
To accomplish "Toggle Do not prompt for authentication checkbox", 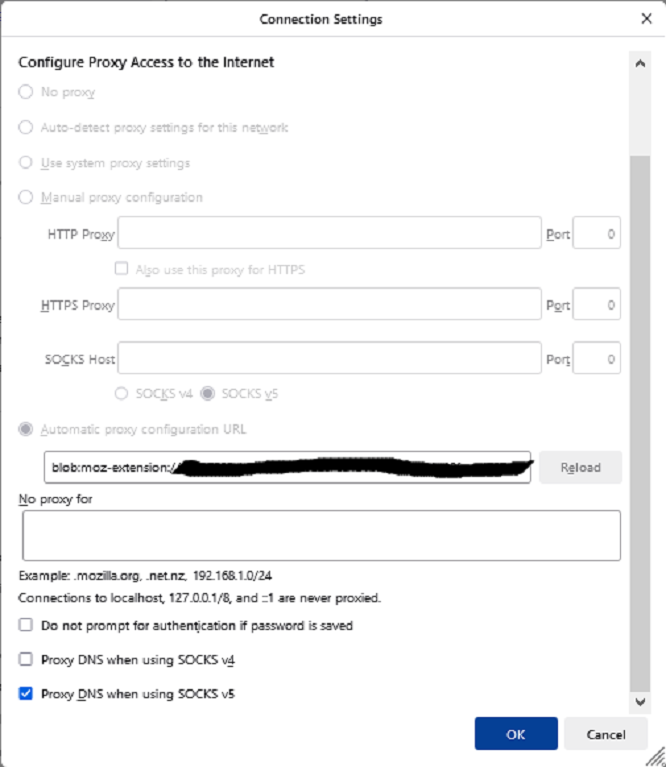I will [26, 625].
